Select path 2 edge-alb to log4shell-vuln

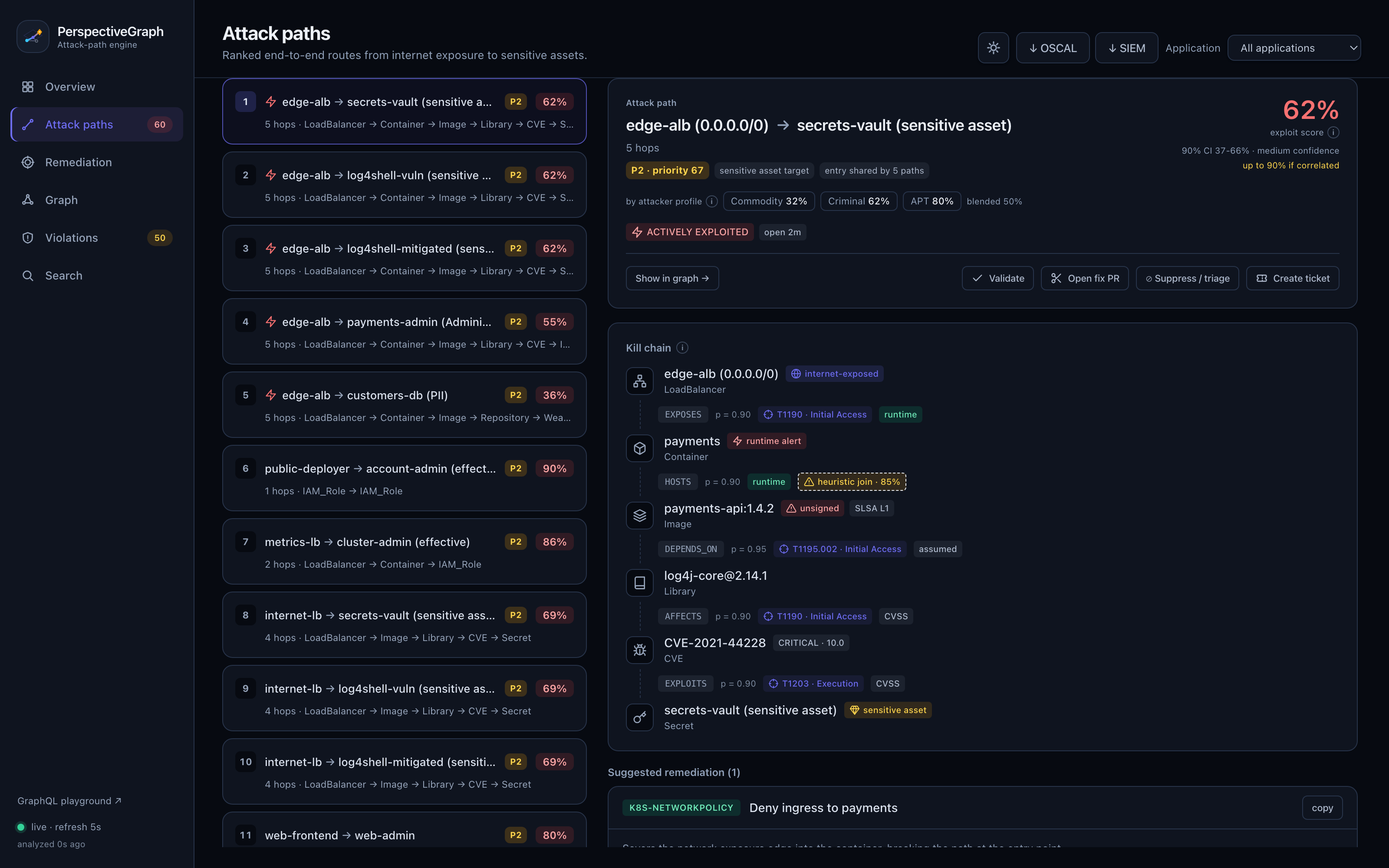[404, 185]
